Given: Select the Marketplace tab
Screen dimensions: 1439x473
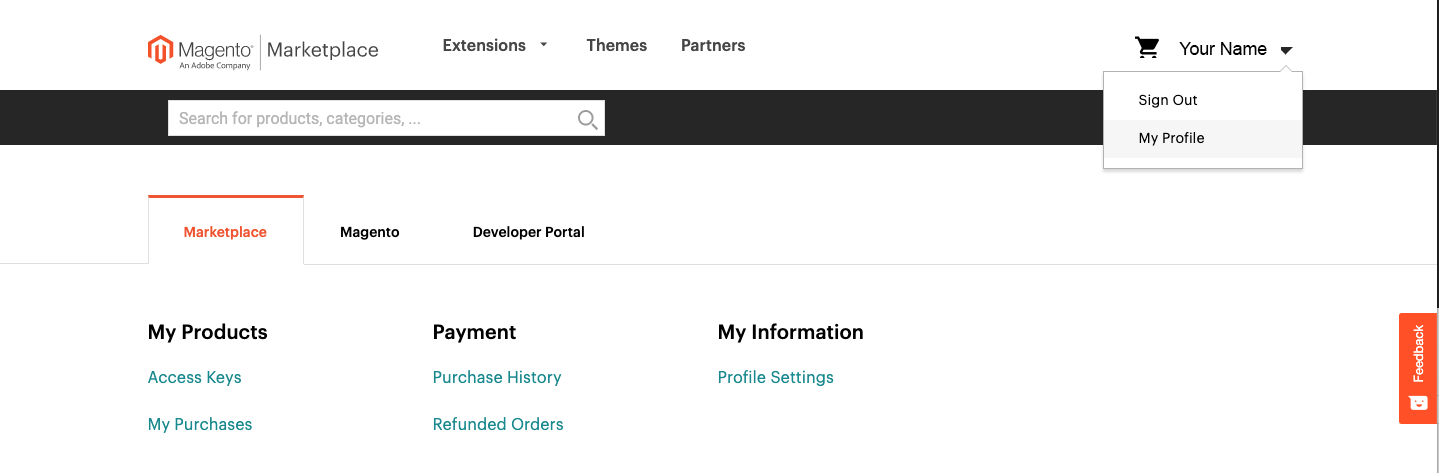Looking at the screenshot, I should 225,231.
